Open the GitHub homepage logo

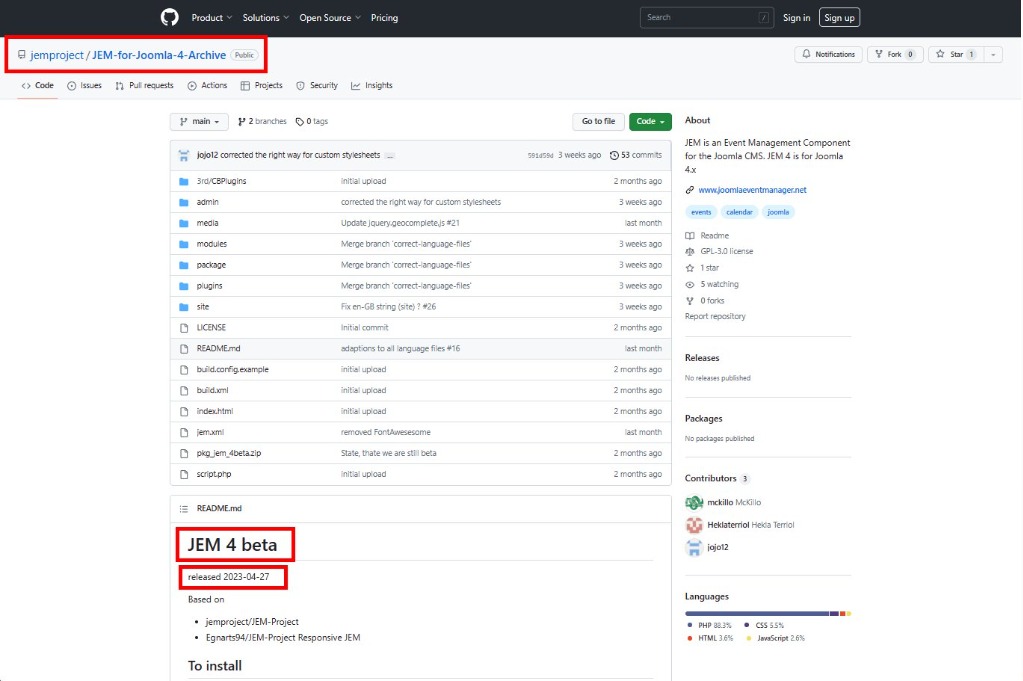[x=170, y=18]
